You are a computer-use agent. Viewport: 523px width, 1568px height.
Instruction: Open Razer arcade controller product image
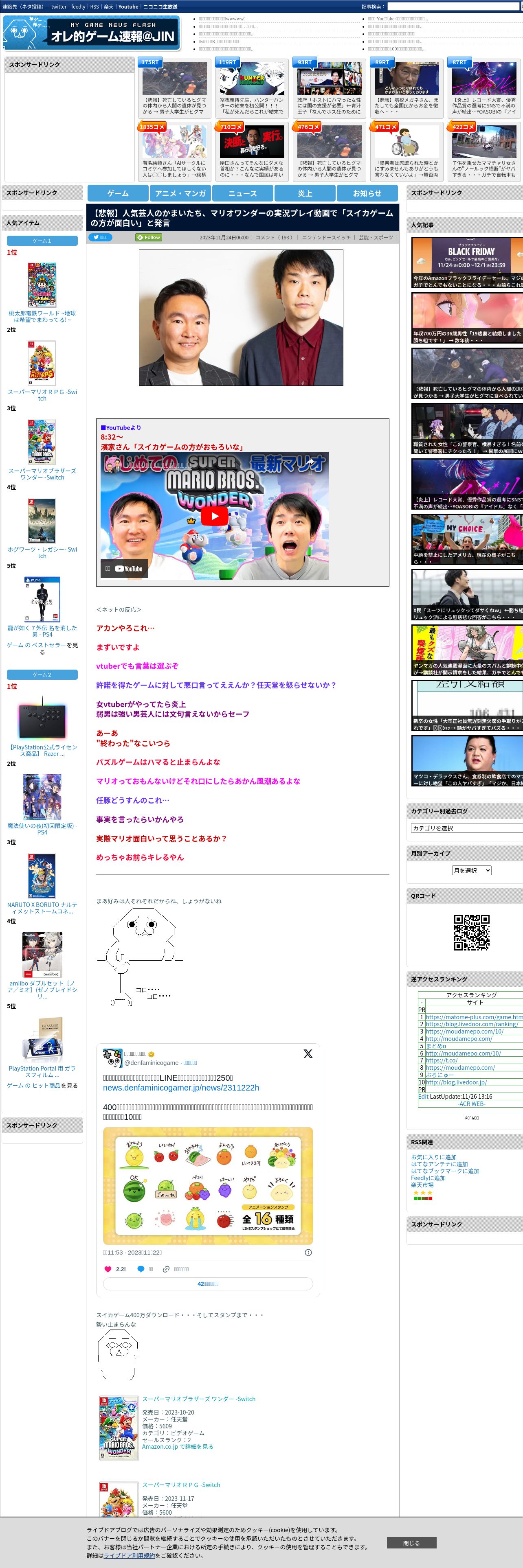tap(42, 718)
